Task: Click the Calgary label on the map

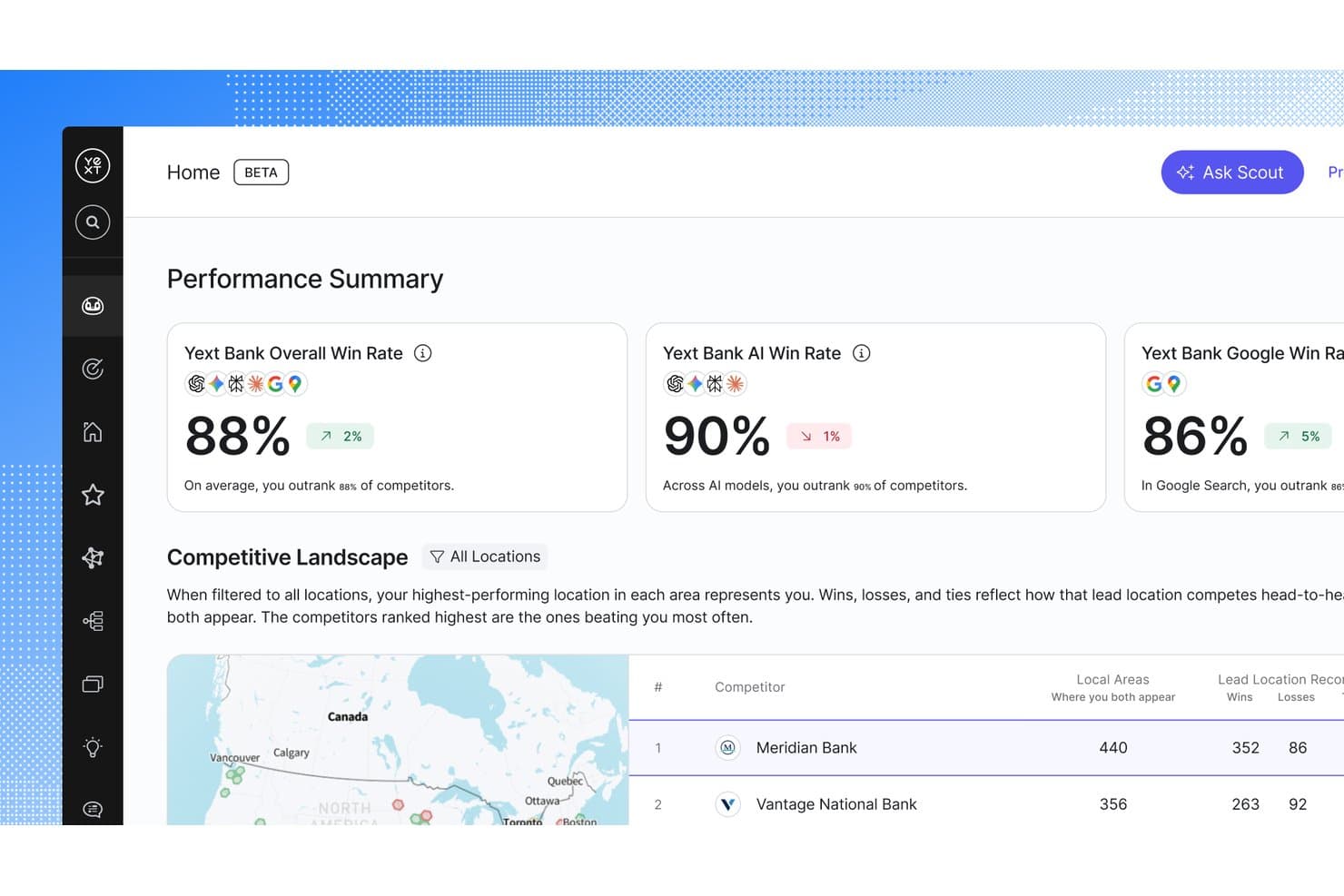Action: (292, 753)
